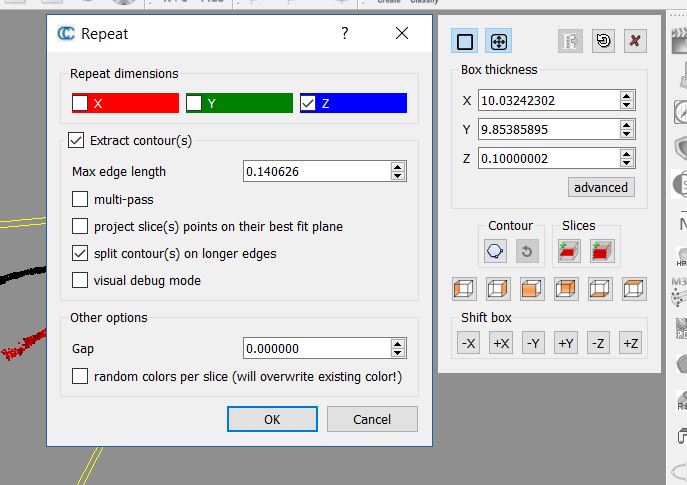Click the advanced button
Screen dimensions: 687x485
pos(601,187)
